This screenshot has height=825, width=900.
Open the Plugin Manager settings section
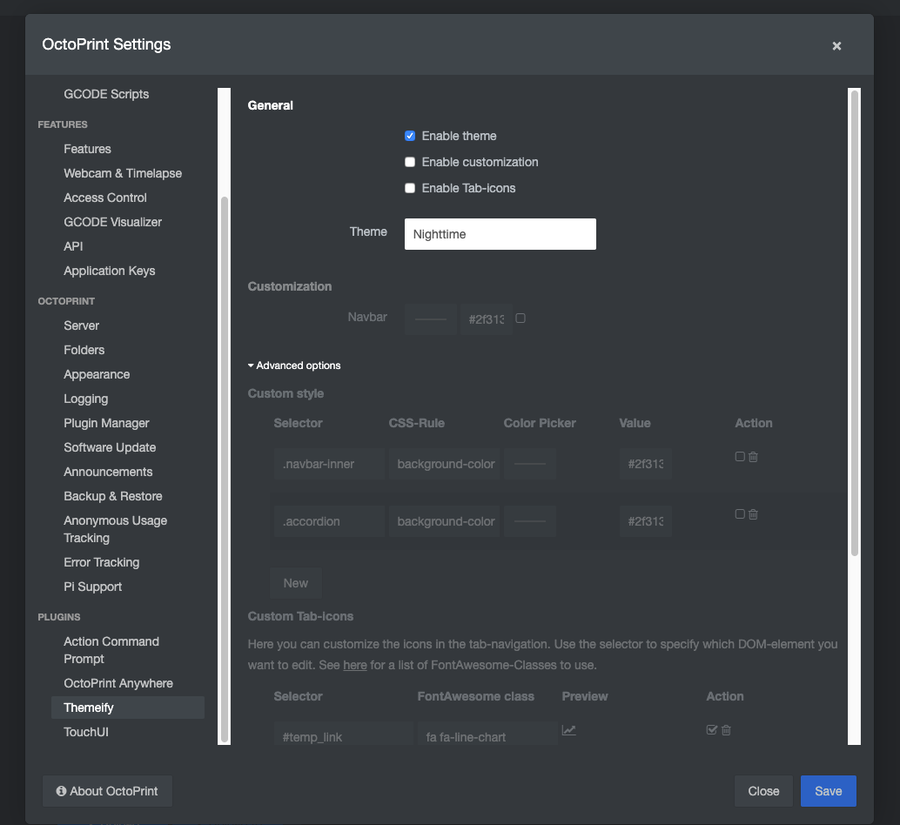point(106,423)
